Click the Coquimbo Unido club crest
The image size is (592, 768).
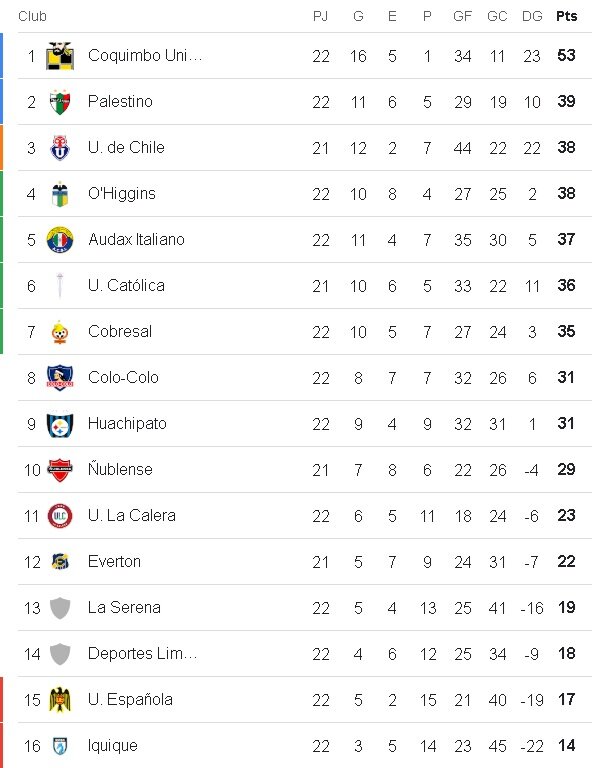tap(60, 56)
